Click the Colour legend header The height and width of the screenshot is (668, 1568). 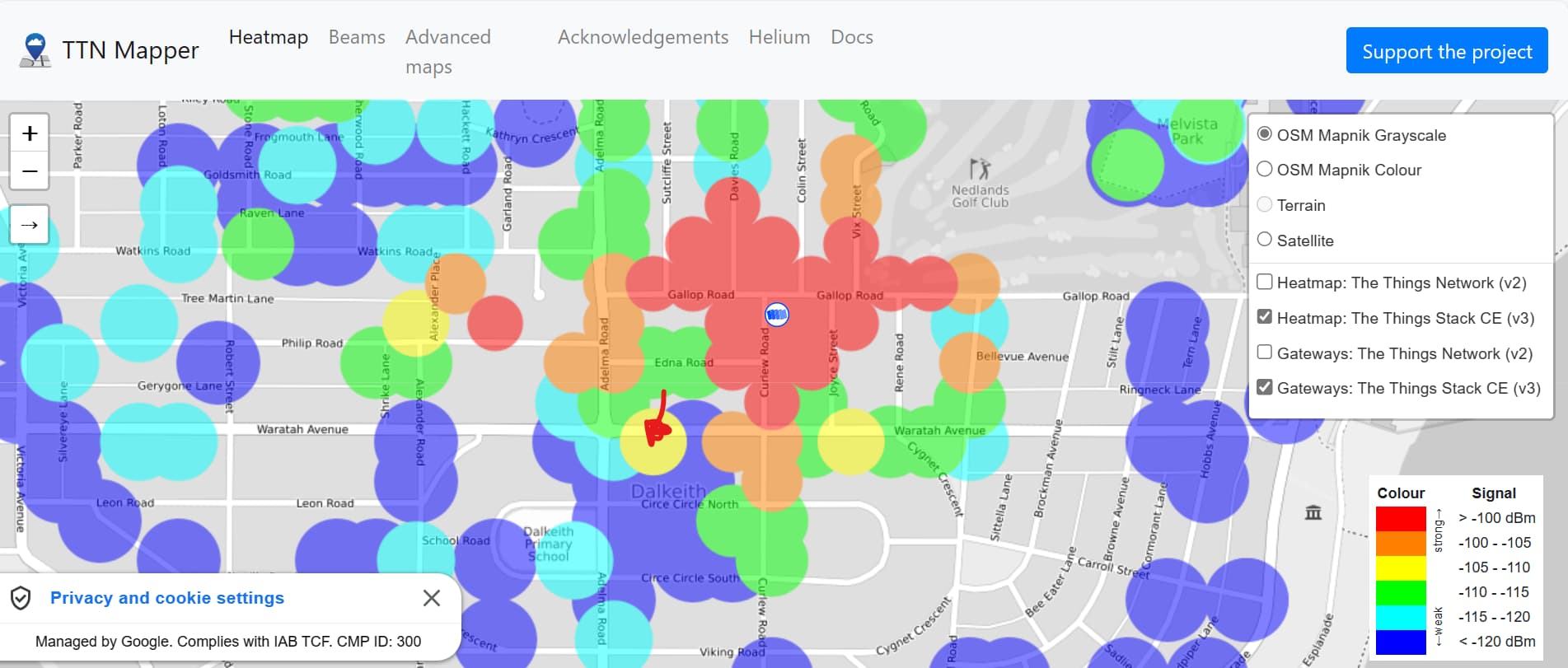coord(1401,493)
